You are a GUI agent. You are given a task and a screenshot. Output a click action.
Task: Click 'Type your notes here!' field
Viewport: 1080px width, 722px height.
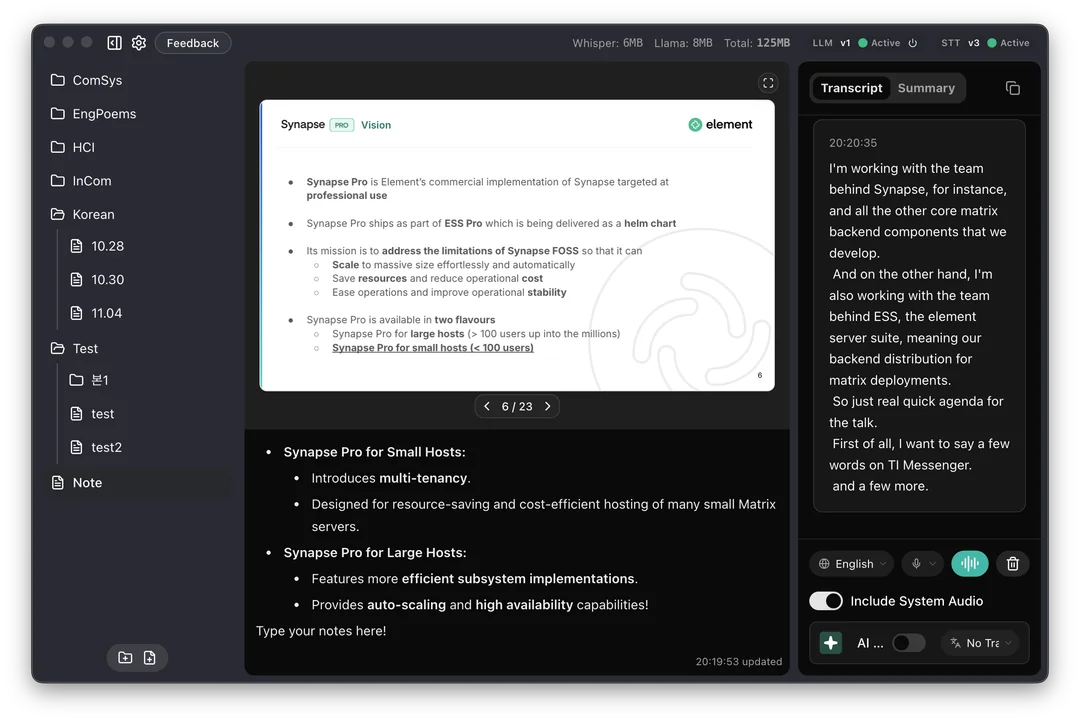(321, 631)
